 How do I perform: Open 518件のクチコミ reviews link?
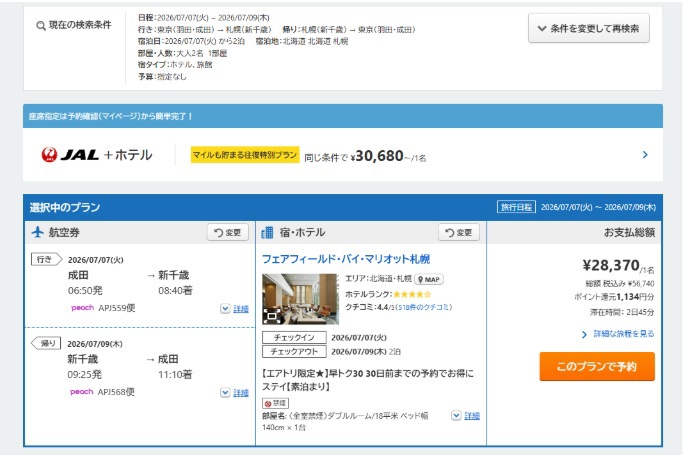[x=424, y=307]
